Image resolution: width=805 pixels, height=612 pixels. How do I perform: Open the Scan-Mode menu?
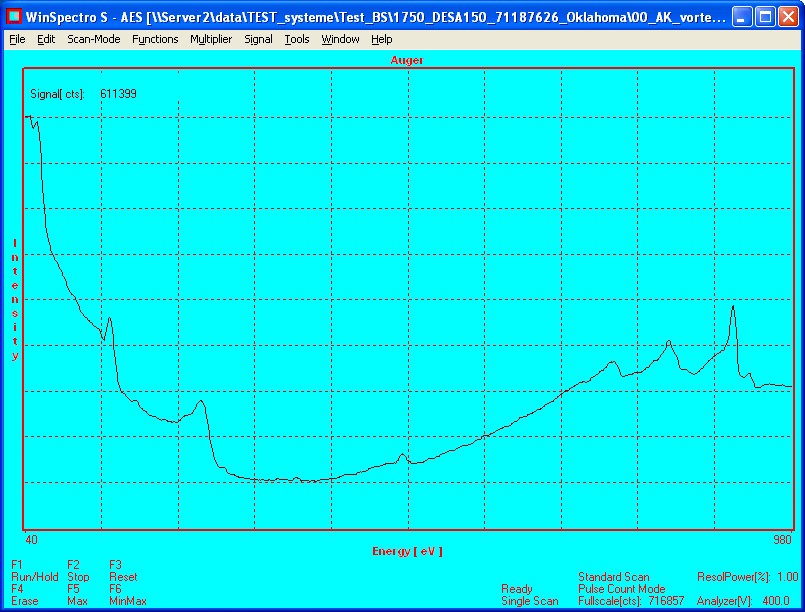point(94,39)
